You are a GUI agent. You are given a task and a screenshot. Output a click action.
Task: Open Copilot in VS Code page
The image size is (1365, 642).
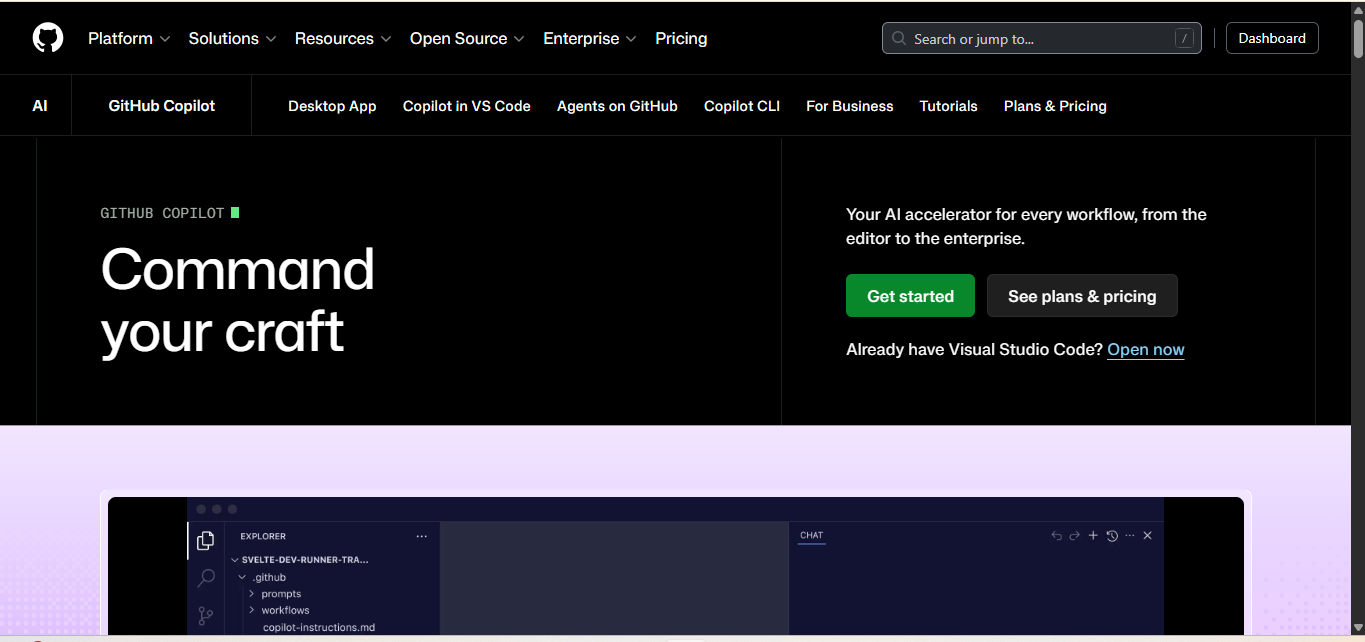coord(467,106)
